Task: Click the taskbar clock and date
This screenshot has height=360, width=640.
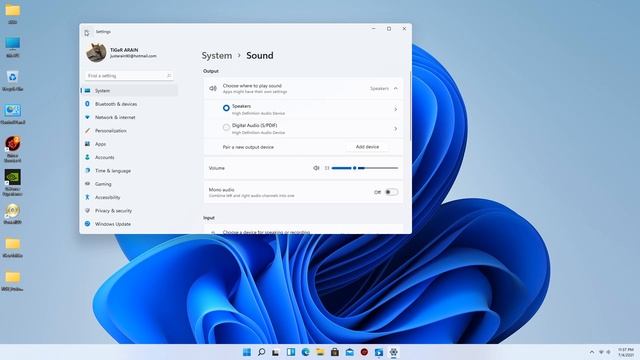Action: point(625,352)
